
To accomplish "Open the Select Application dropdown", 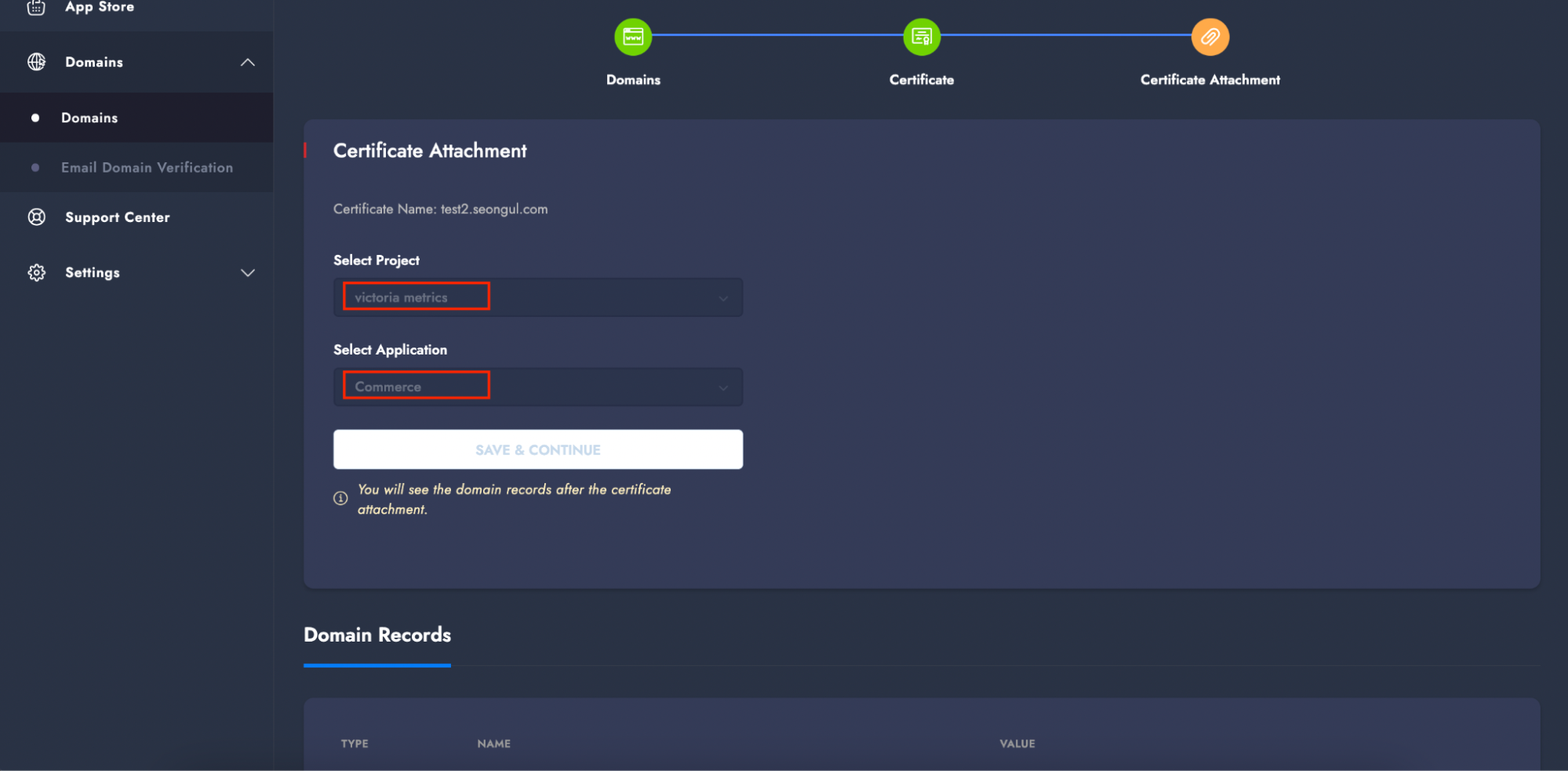I will 537,387.
